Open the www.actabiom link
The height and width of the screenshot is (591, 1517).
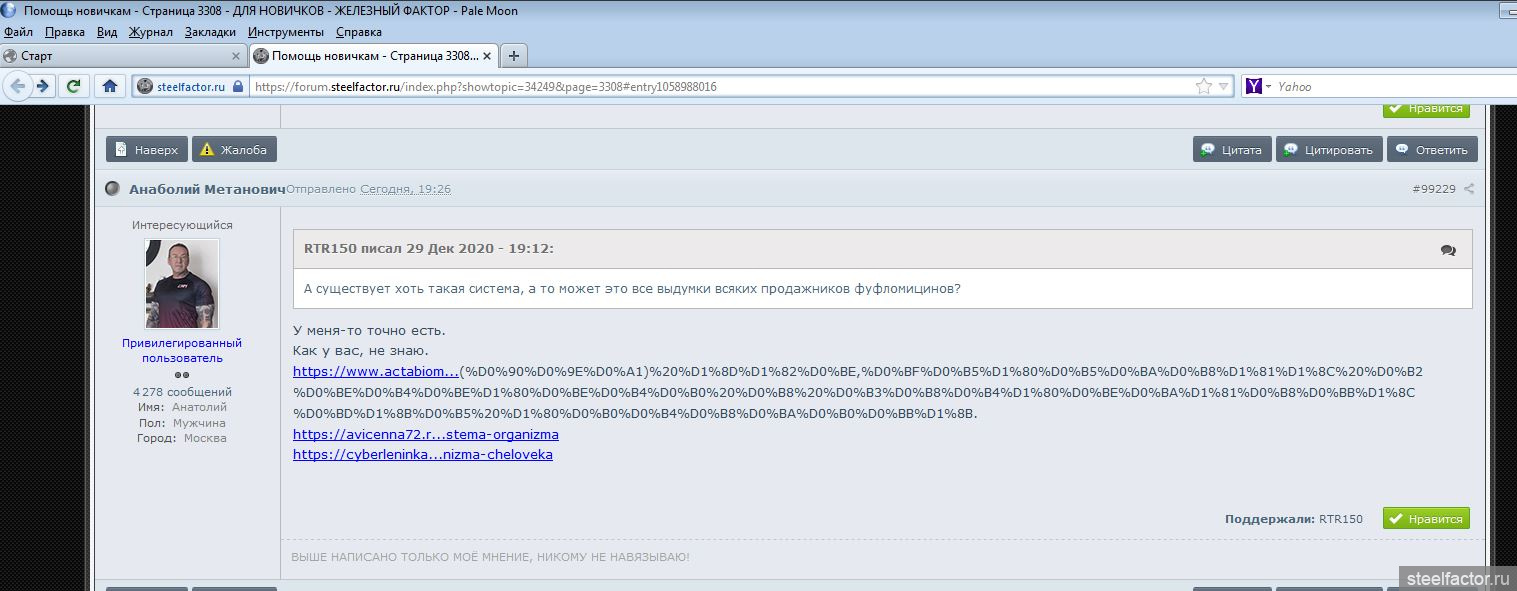click(x=376, y=372)
